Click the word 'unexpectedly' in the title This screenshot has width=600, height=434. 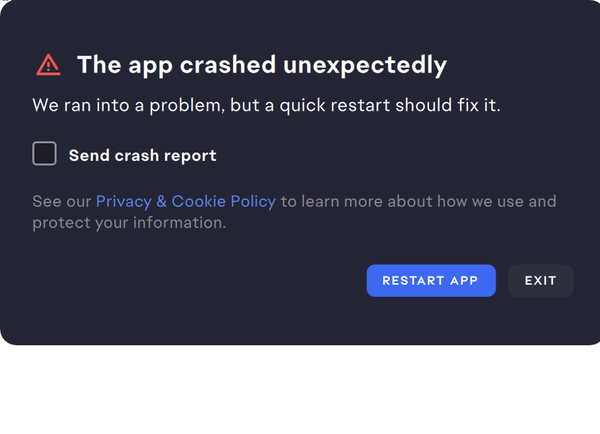pyautogui.click(x=365, y=65)
